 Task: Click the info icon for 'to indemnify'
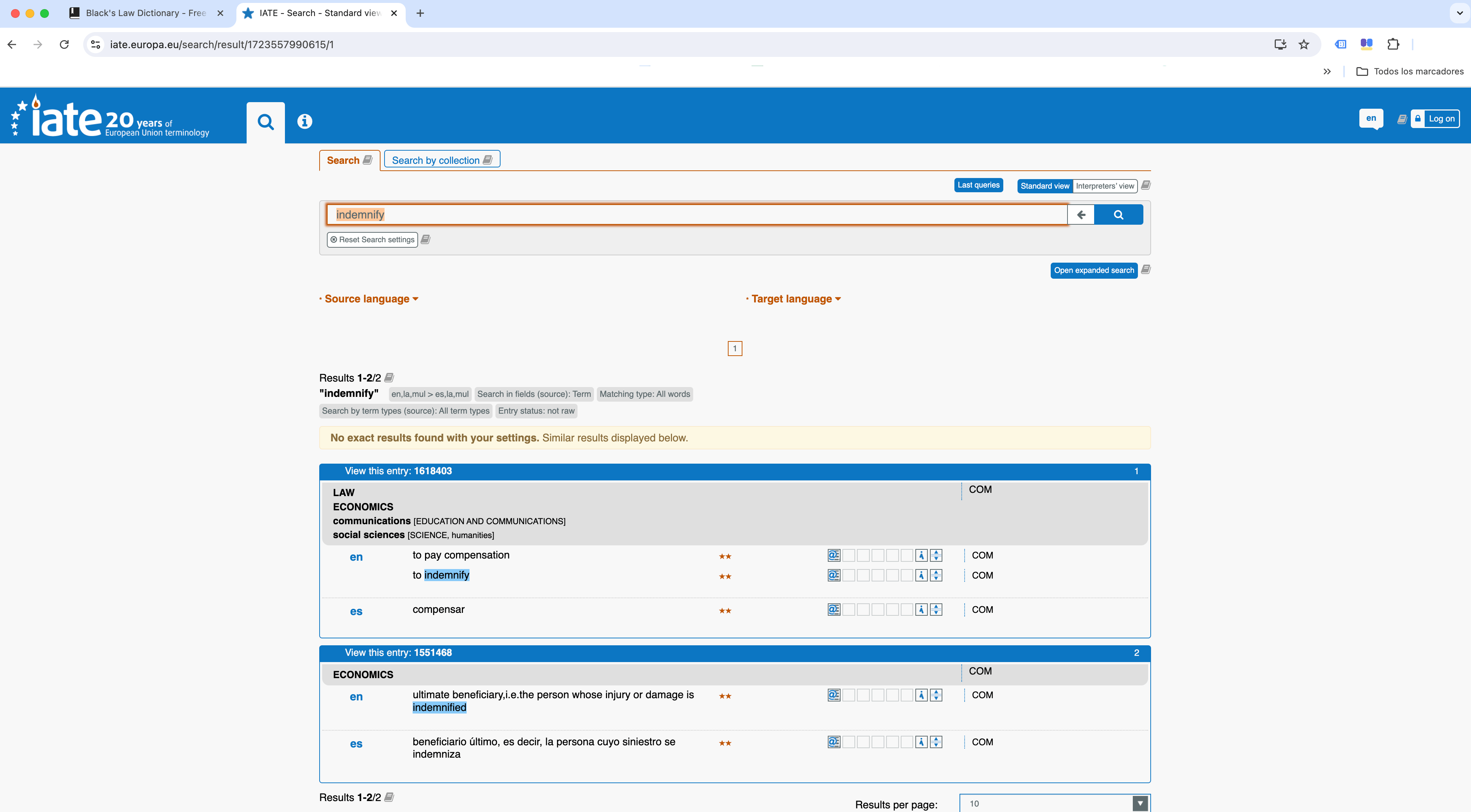point(921,575)
